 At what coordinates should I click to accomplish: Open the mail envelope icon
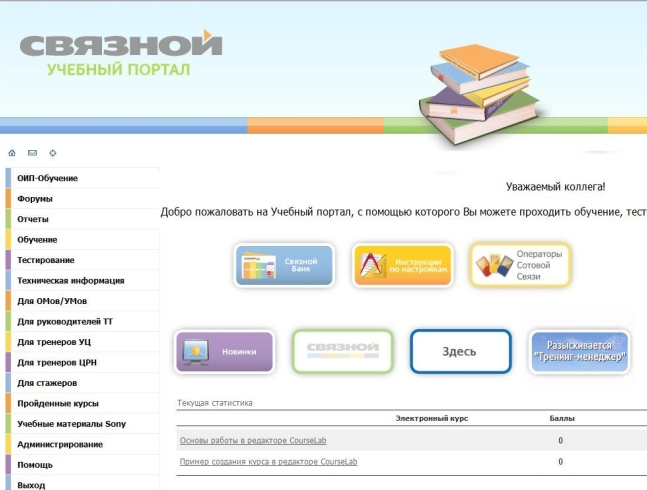click(x=32, y=153)
